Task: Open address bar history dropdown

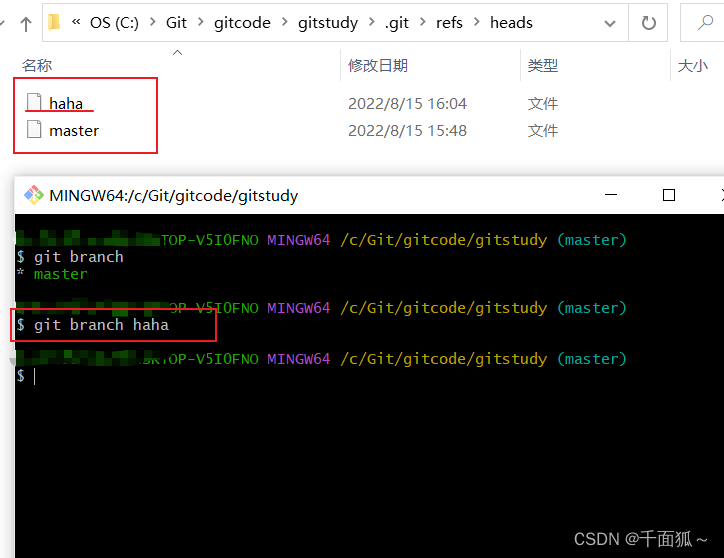Action: 610,23
